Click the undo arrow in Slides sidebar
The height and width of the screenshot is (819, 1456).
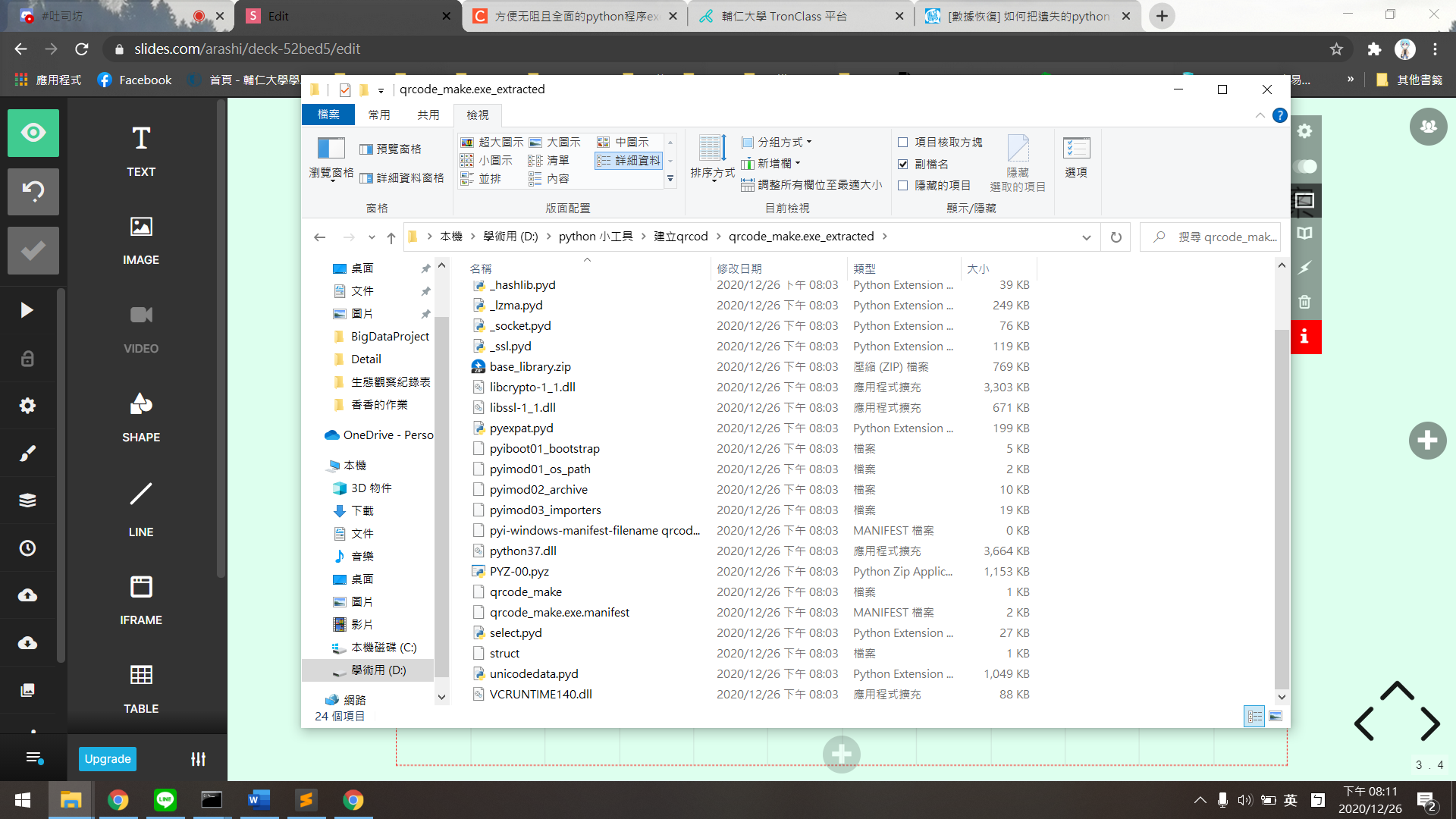33,191
